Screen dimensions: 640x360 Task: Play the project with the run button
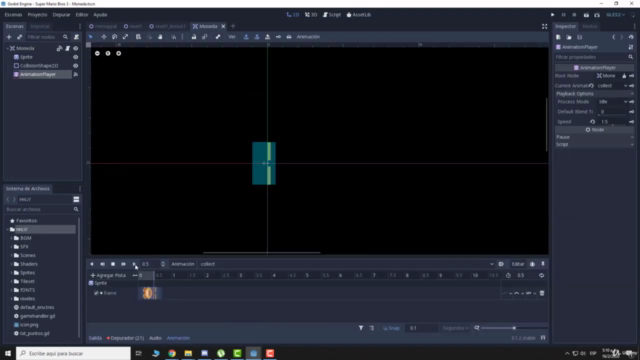click(x=553, y=15)
